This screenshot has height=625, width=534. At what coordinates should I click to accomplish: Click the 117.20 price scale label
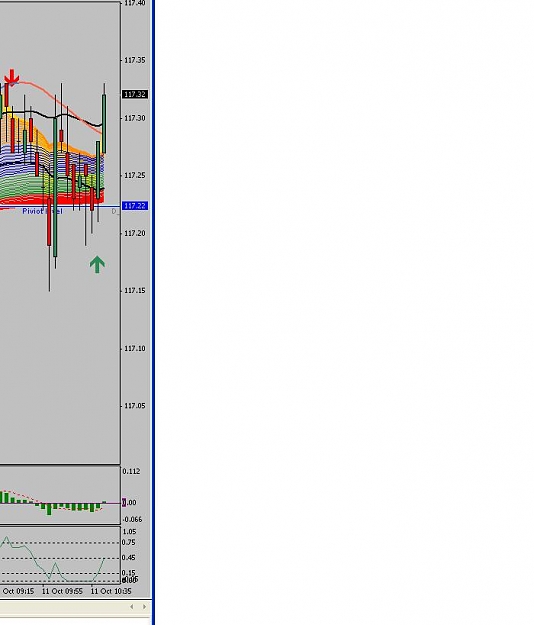(x=135, y=233)
